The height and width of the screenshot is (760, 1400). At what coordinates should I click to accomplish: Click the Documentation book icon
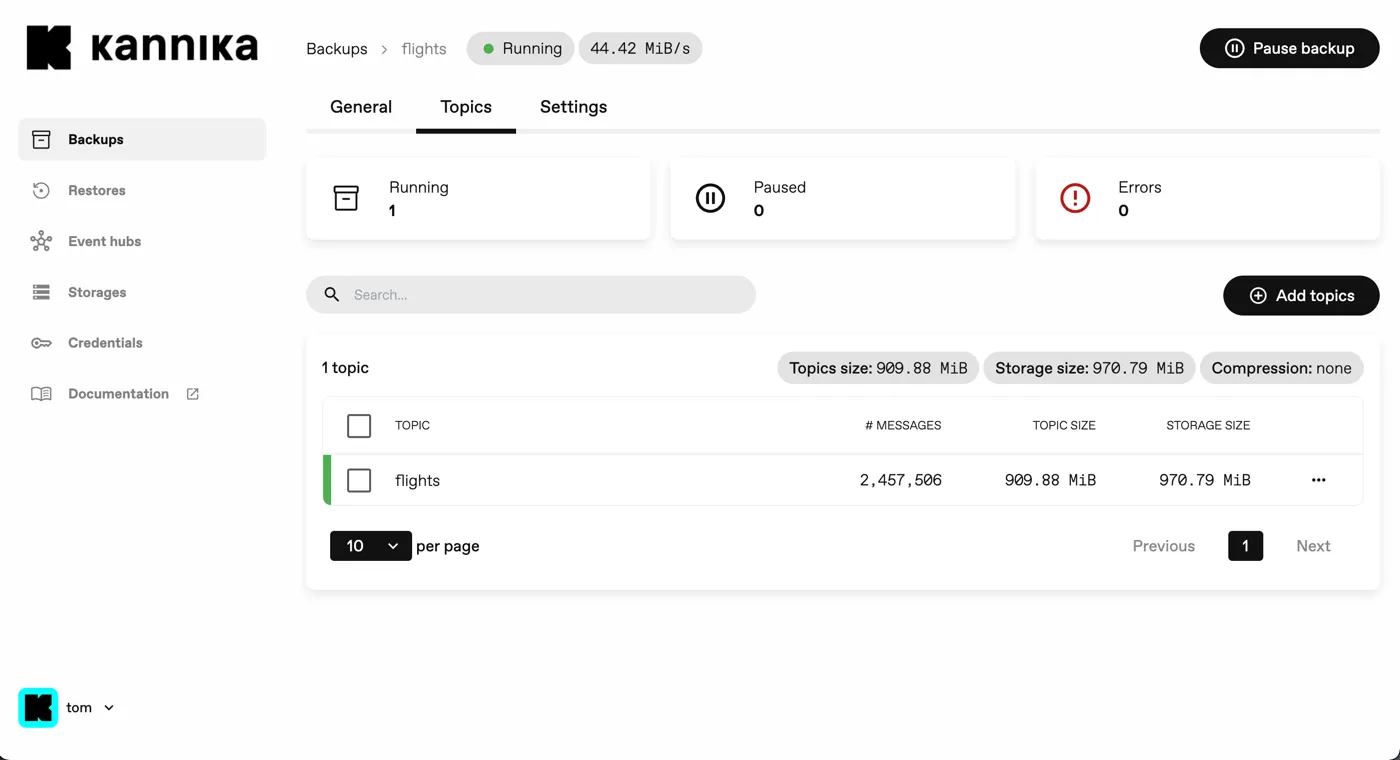(x=41, y=394)
